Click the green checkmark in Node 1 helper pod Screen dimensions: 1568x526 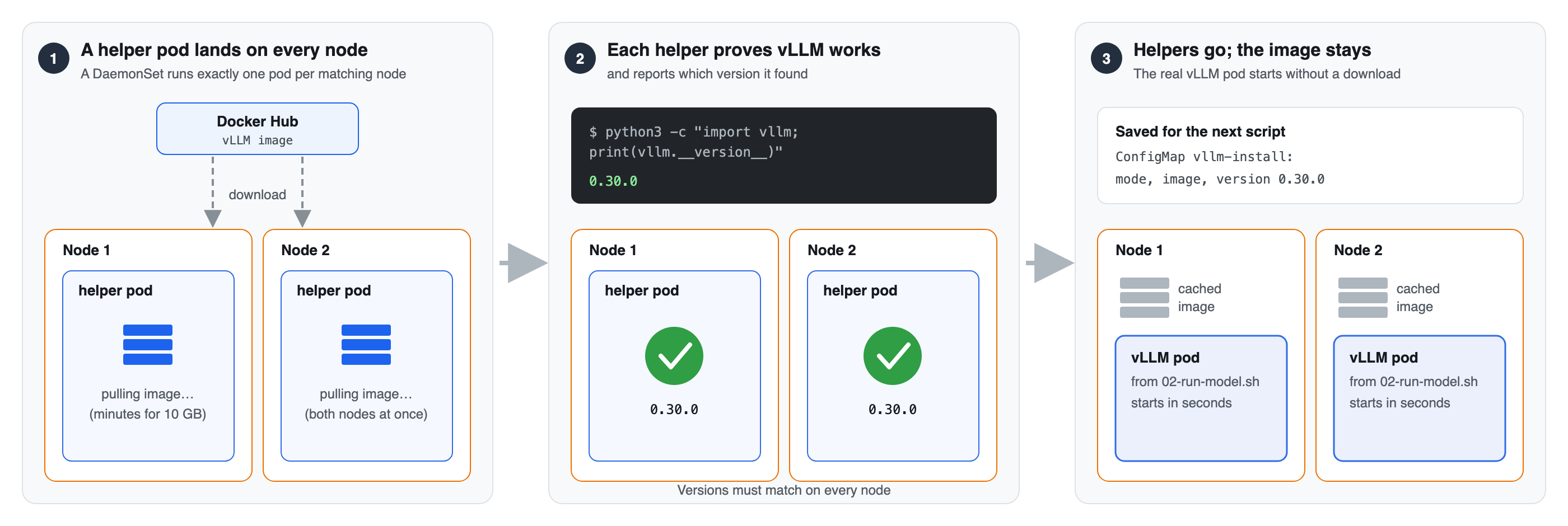click(674, 356)
